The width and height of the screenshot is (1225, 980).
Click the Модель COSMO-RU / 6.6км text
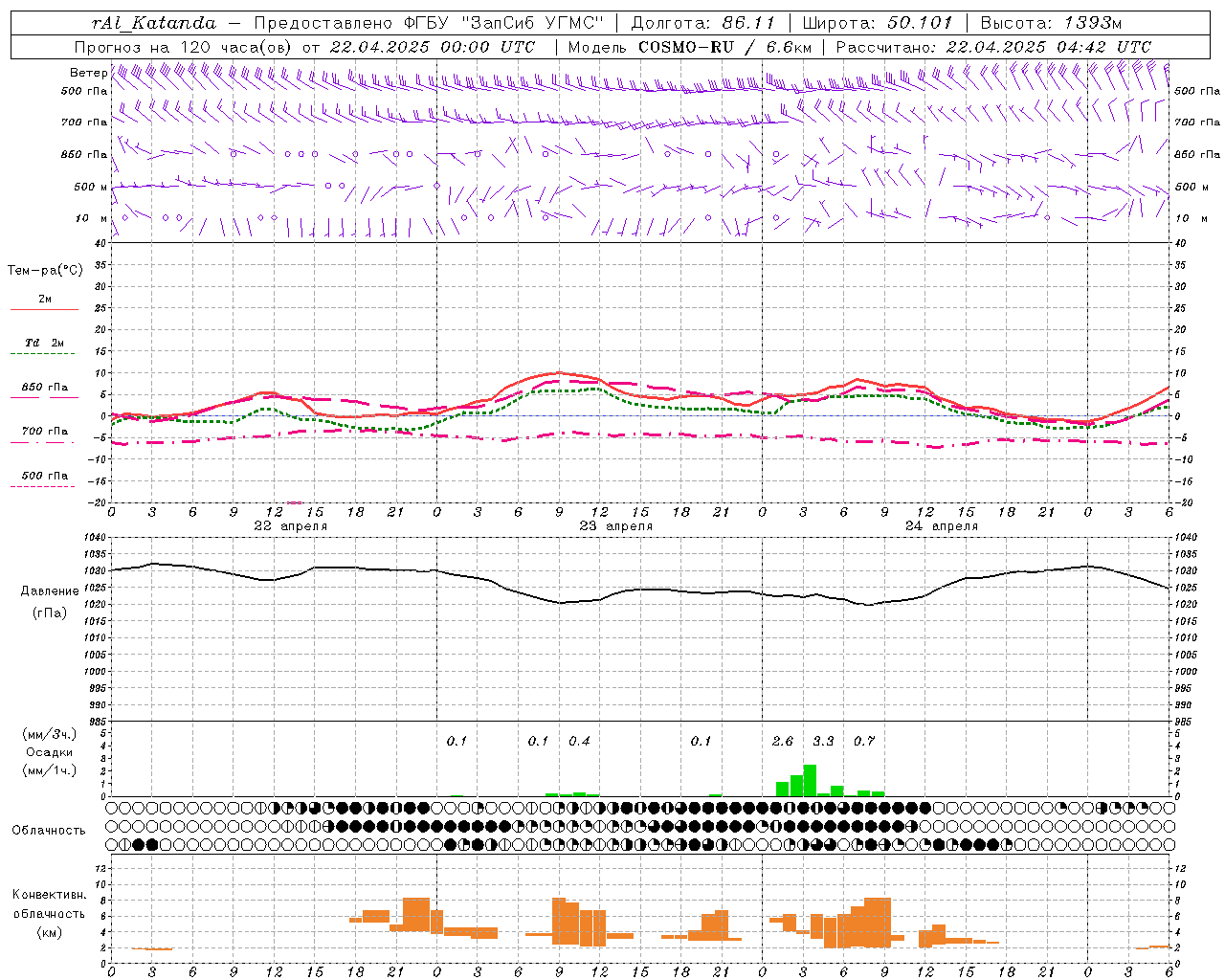click(x=688, y=47)
